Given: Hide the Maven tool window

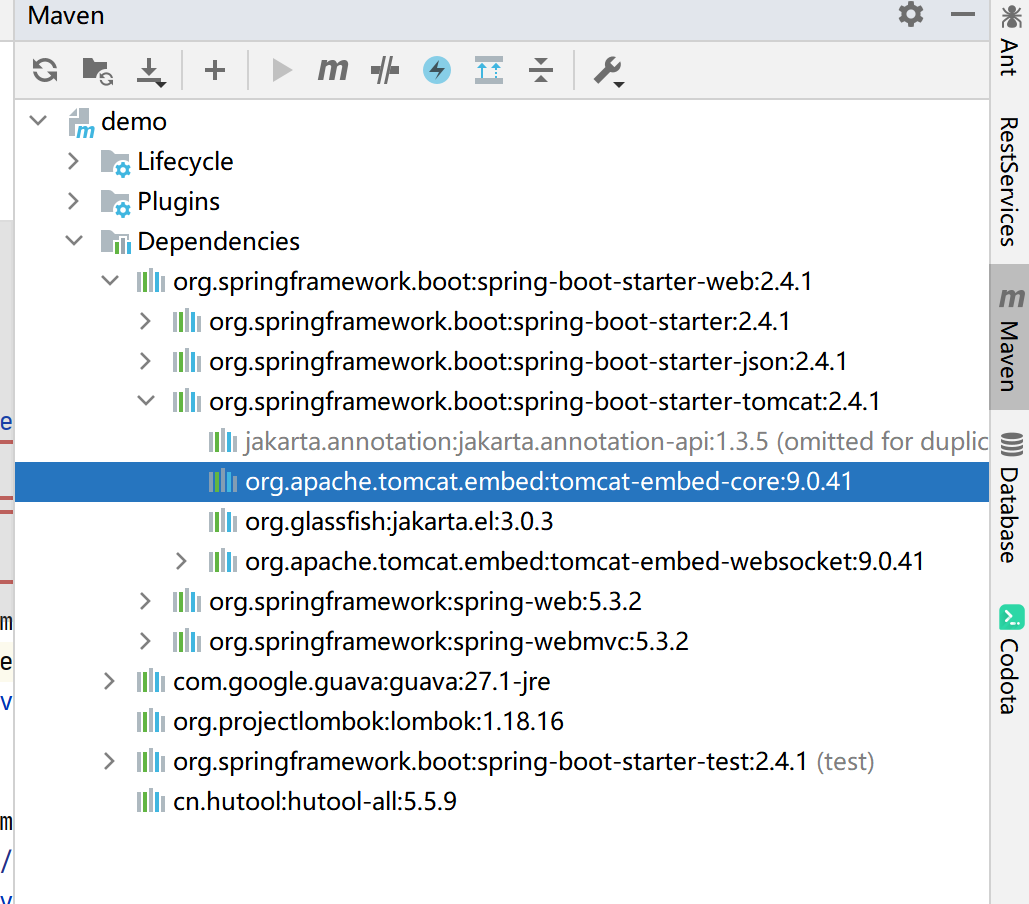Looking at the screenshot, I should click(963, 14).
